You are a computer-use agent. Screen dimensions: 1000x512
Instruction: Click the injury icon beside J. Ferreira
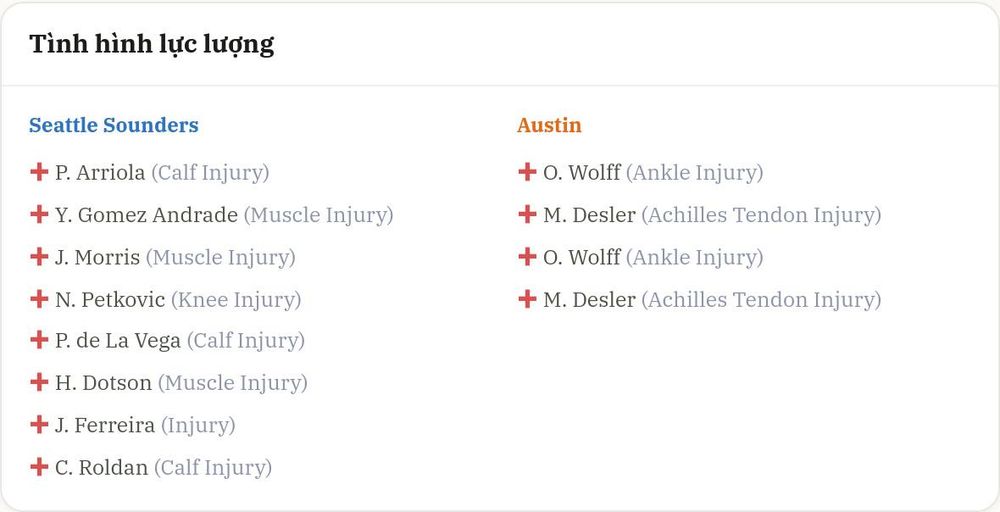39,425
